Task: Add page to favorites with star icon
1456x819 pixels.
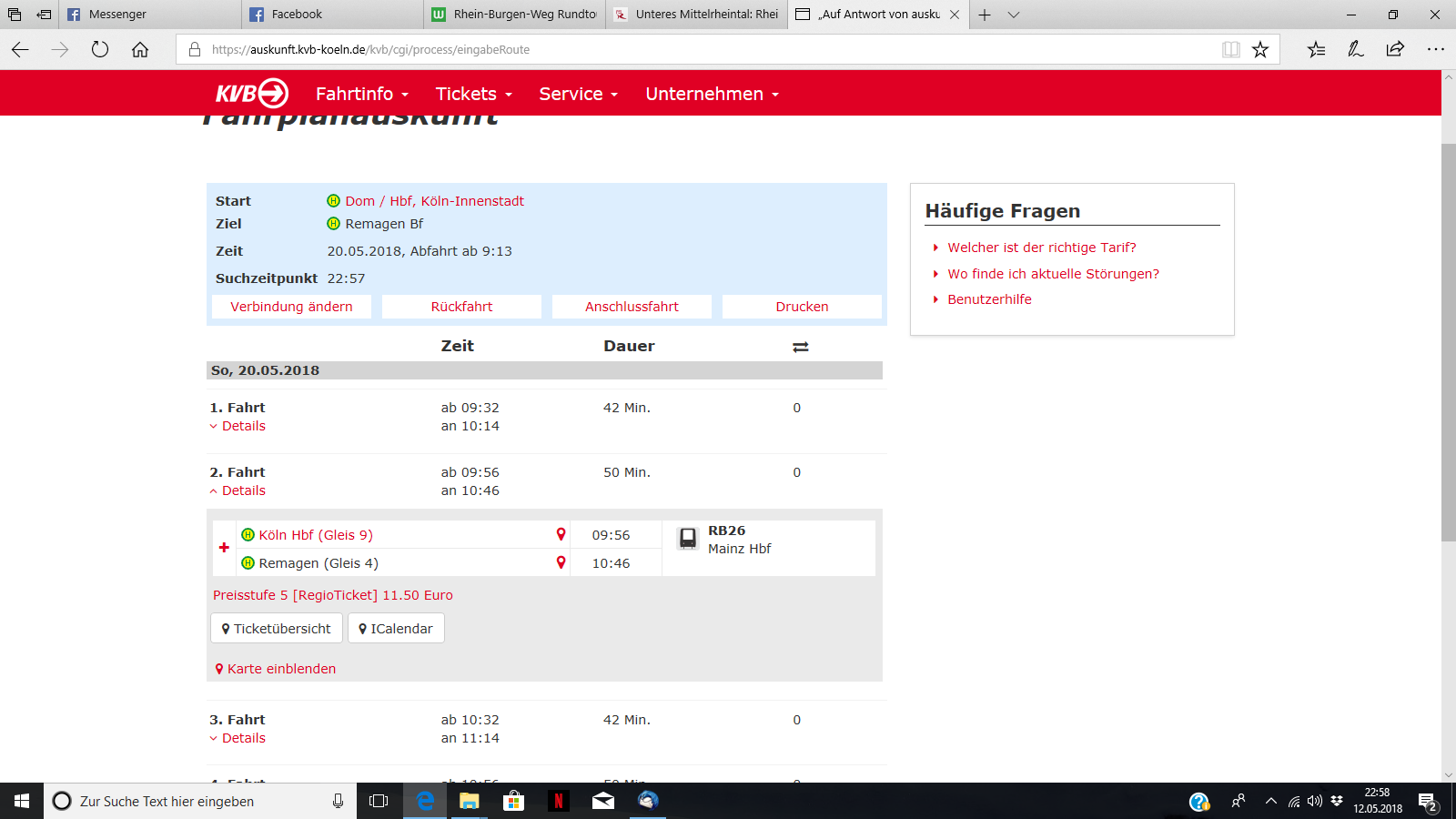Action: pyautogui.click(x=1259, y=50)
